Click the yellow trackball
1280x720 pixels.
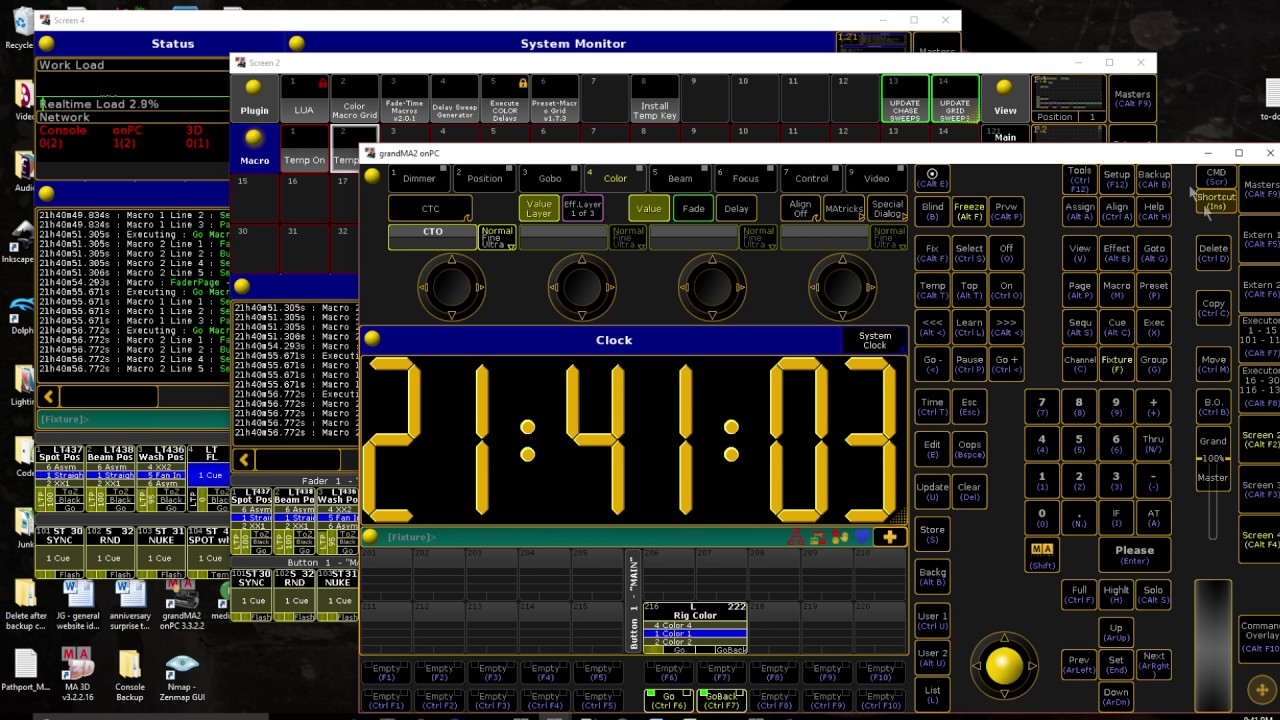point(1005,665)
